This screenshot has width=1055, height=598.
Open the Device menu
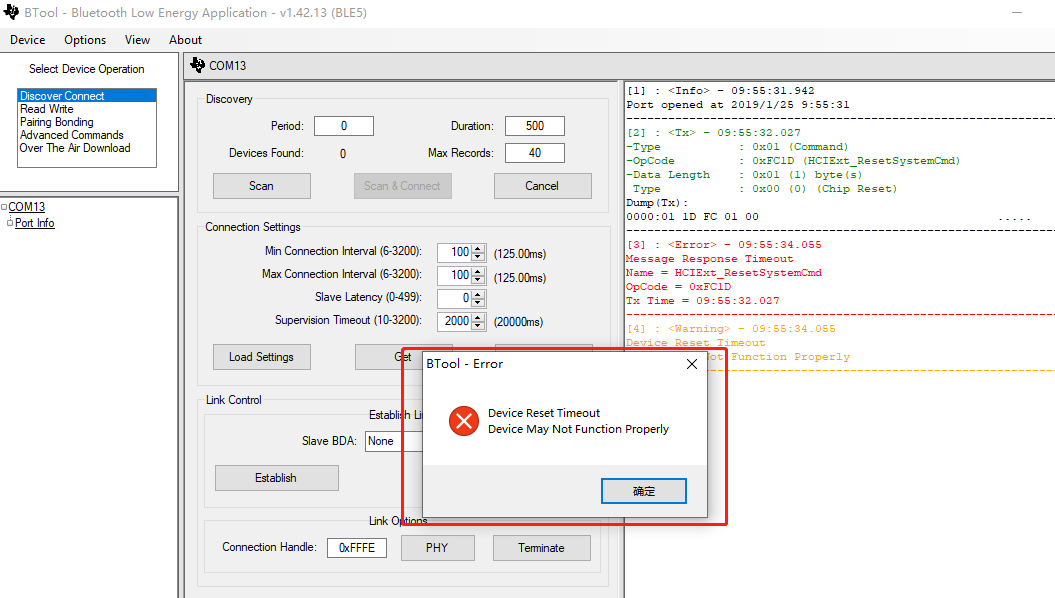pyautogui.click(x=28, y=40)
